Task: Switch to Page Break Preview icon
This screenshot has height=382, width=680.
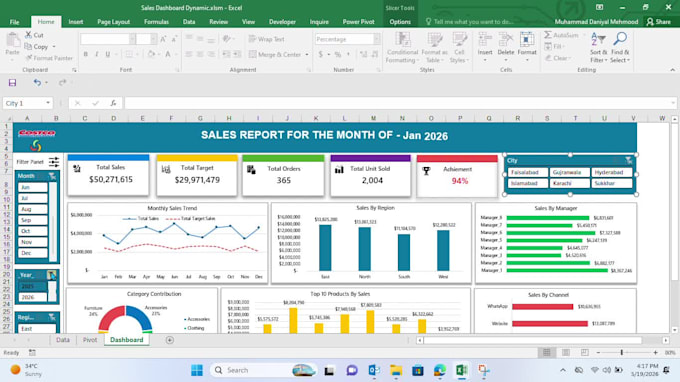Action: [x=585, y=353]
